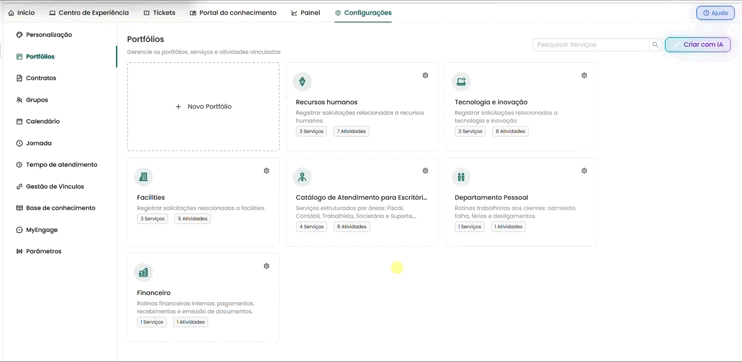
Task: Click the Ajuda help button
Action: (715, 13)
